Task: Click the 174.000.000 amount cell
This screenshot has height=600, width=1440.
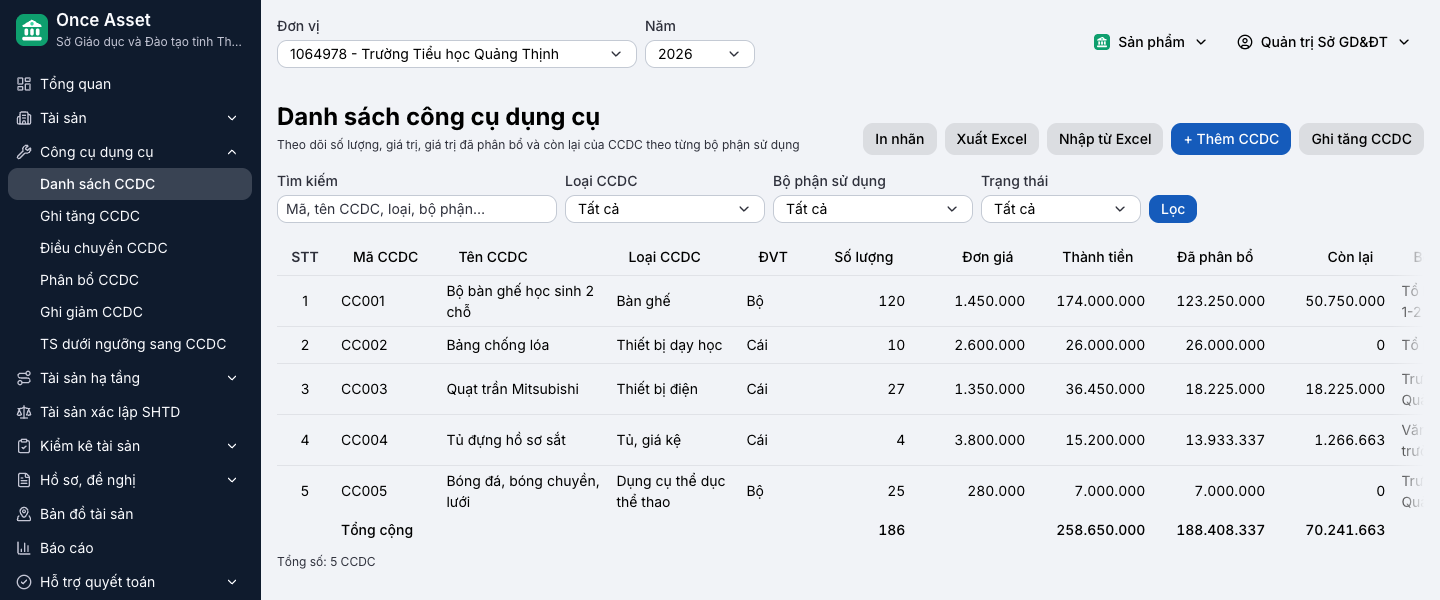Action: tap(1101, 301)
